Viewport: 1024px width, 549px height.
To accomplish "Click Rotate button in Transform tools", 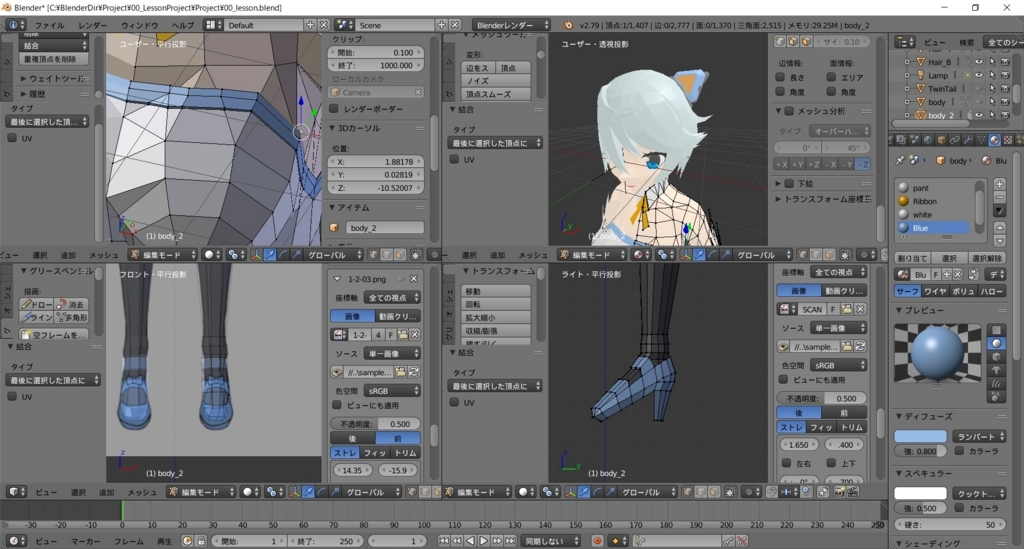I will (x=496, y=304).
